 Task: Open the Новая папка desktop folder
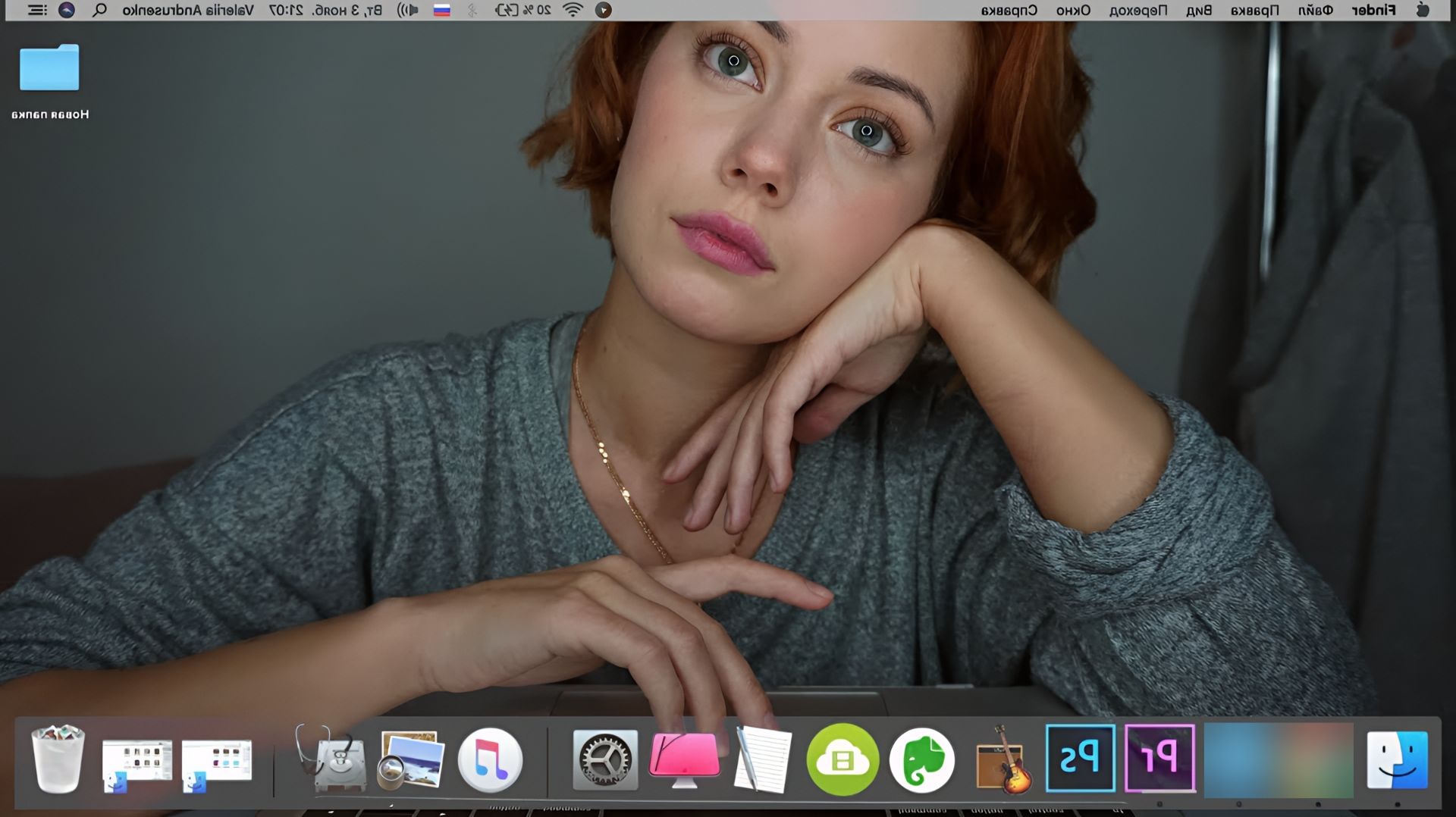pyautogui.click(x=49, y=81)
